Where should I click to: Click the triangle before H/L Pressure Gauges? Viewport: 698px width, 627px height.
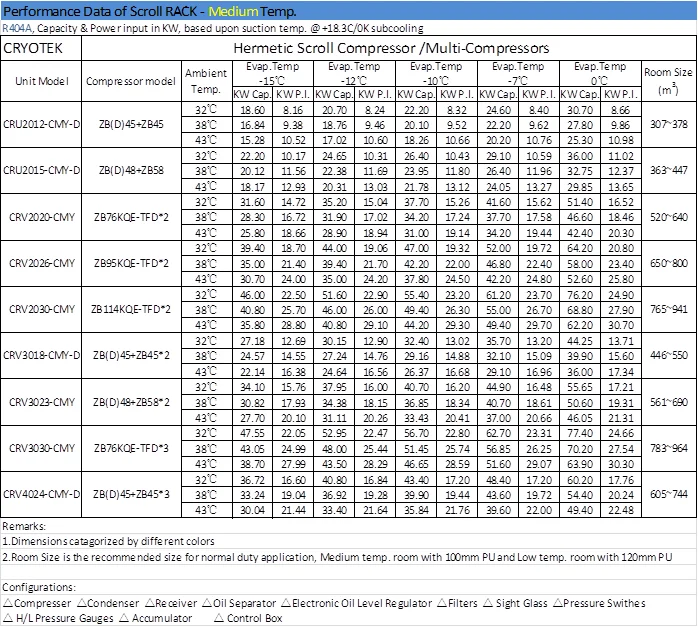(7, 619)
